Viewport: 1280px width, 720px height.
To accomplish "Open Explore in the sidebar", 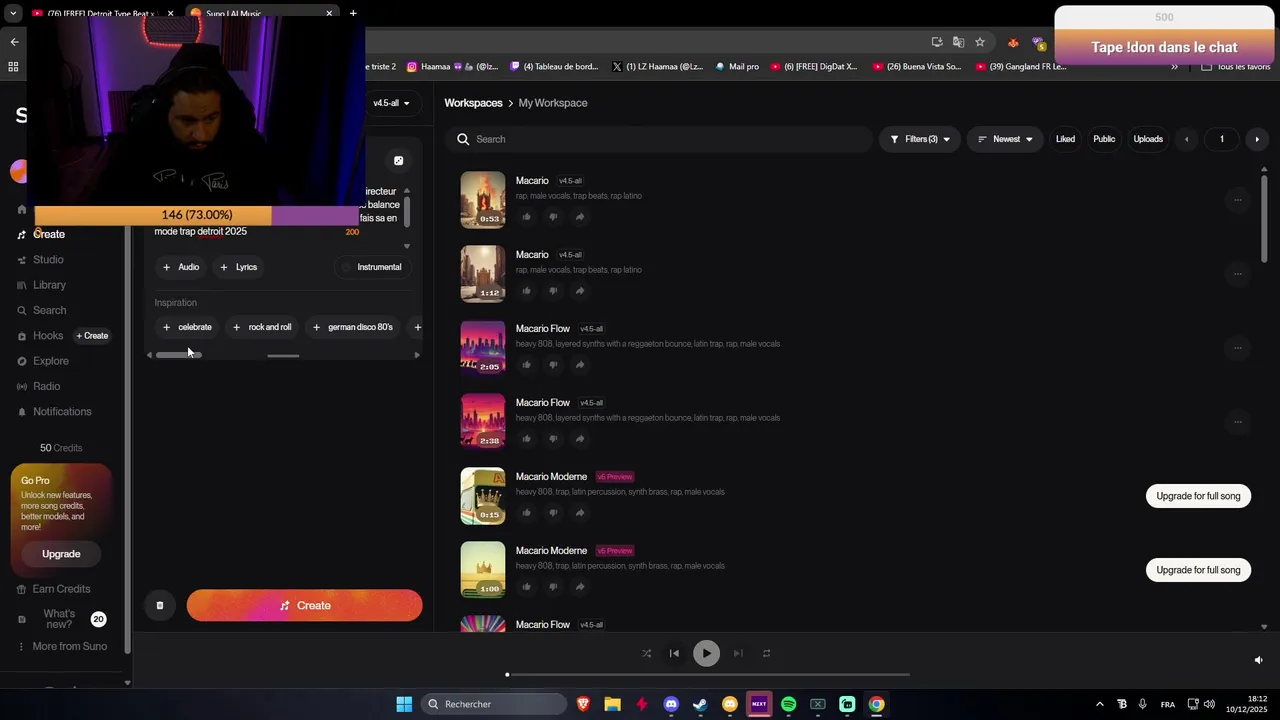I will pyautogui.click(x=50, y=361).
